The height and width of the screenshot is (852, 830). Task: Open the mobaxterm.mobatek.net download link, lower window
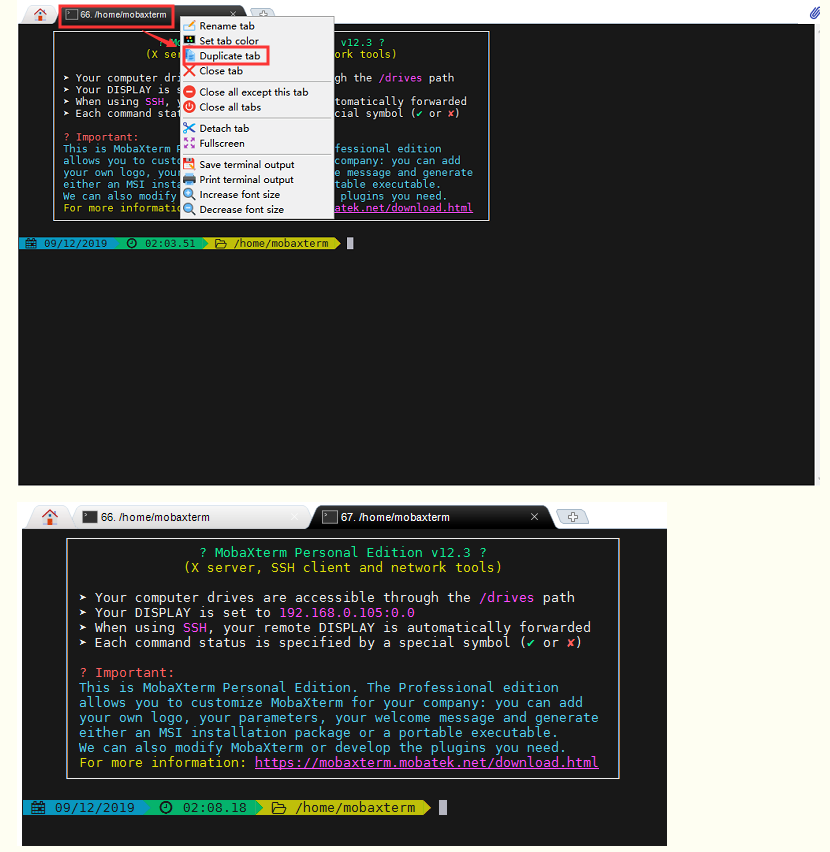coord(426,762)
